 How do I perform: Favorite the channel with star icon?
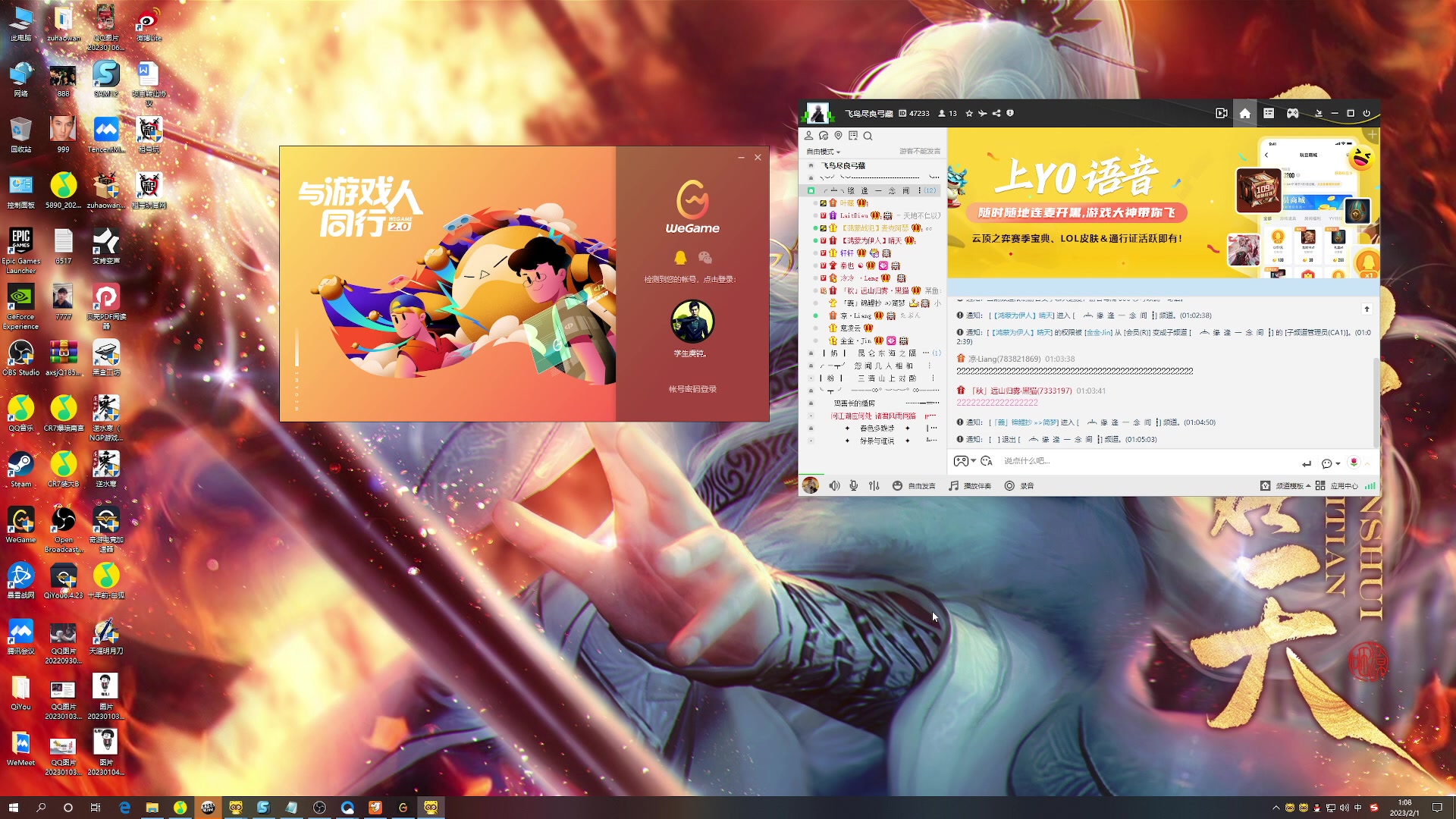point(969,113)
